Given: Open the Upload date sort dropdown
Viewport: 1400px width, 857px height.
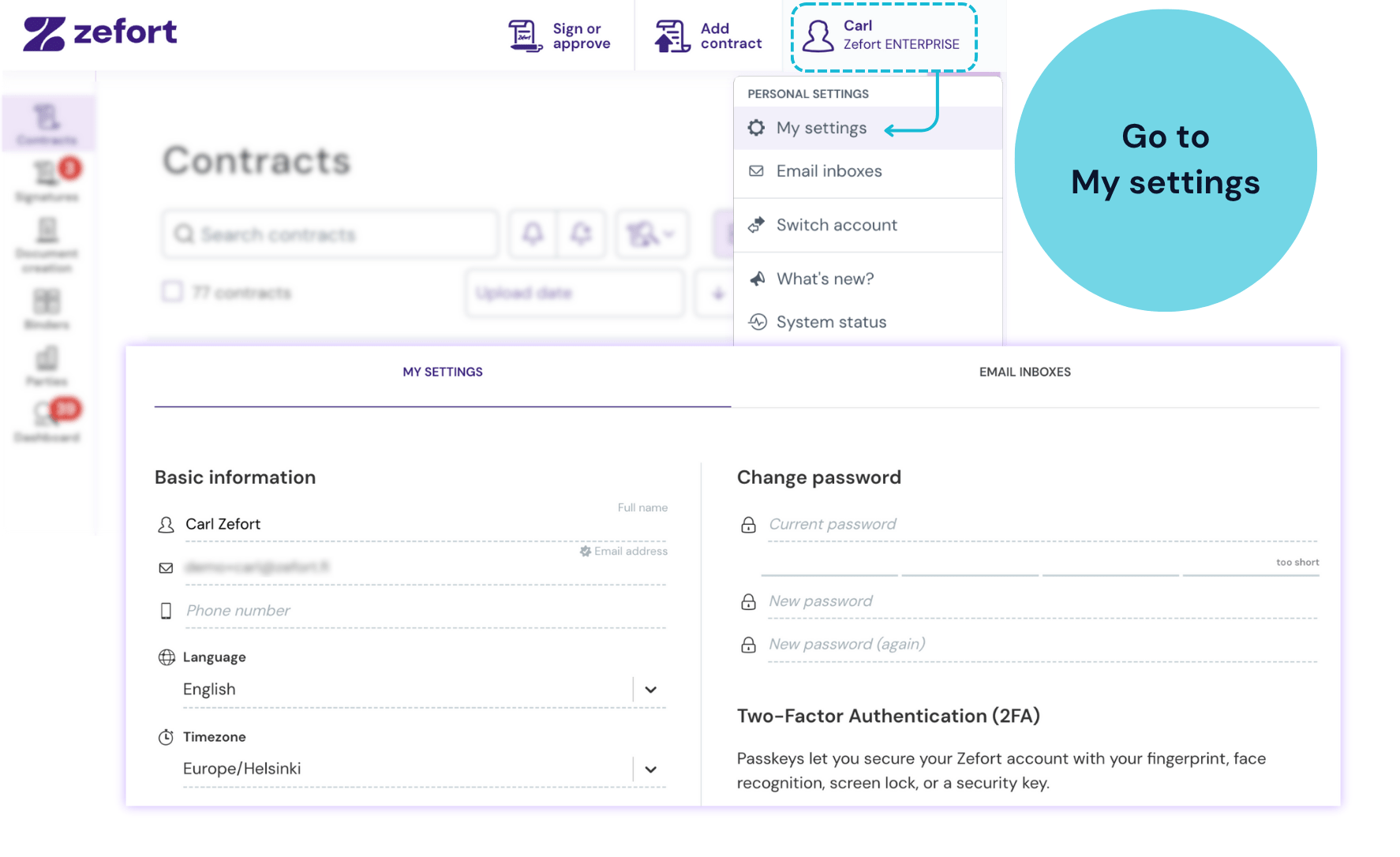Looking at the screenshot, I should (x=575, y=293).
